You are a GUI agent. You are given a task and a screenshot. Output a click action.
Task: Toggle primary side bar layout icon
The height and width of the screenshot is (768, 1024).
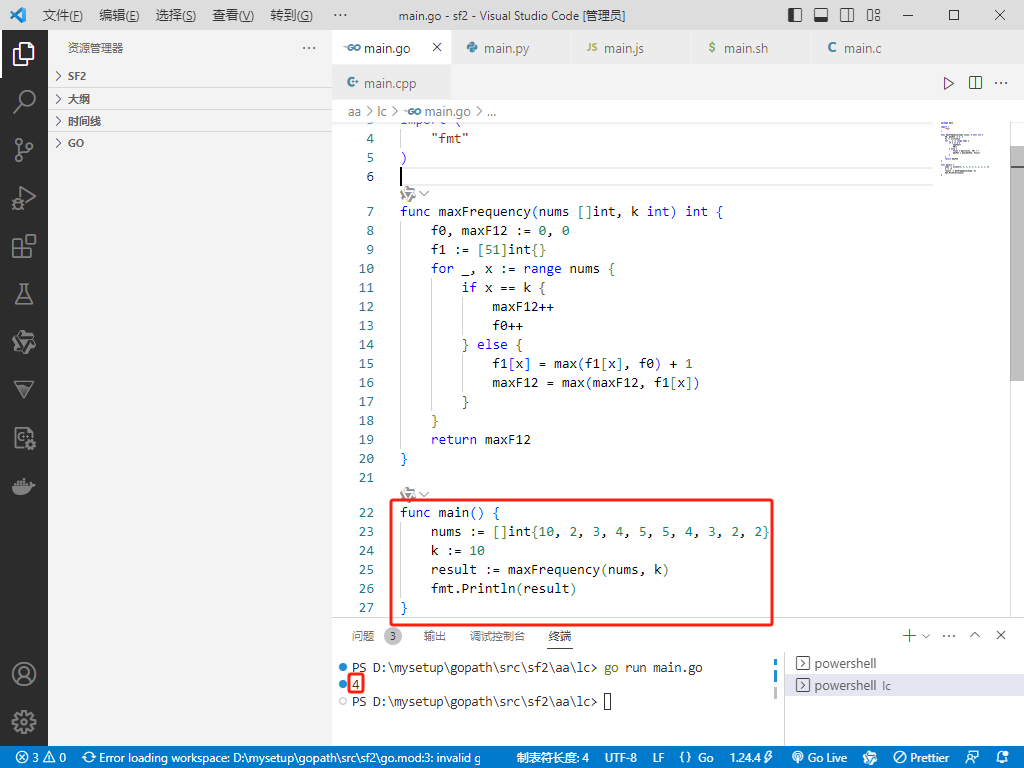point(795,15)
